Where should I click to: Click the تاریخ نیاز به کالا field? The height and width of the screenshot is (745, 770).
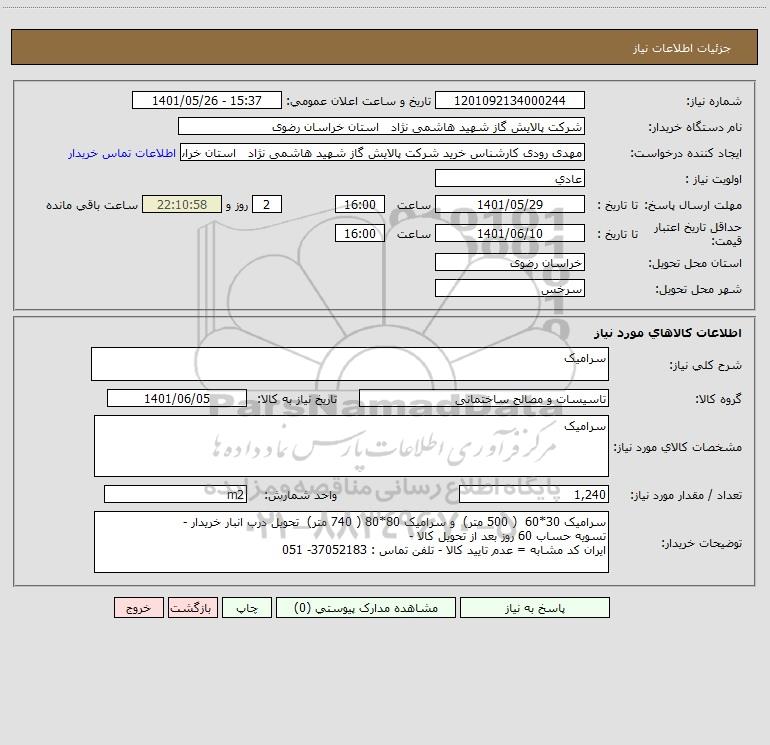[x=177, y=398]
